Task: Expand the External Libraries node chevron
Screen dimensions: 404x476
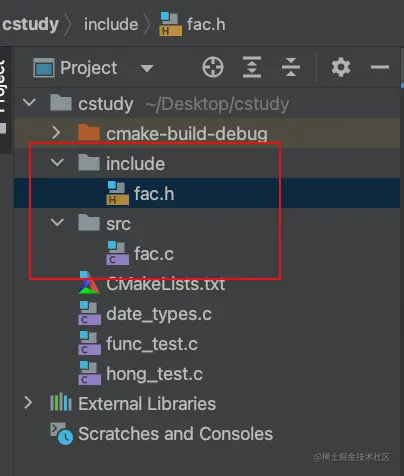Action: click(28, 403)
